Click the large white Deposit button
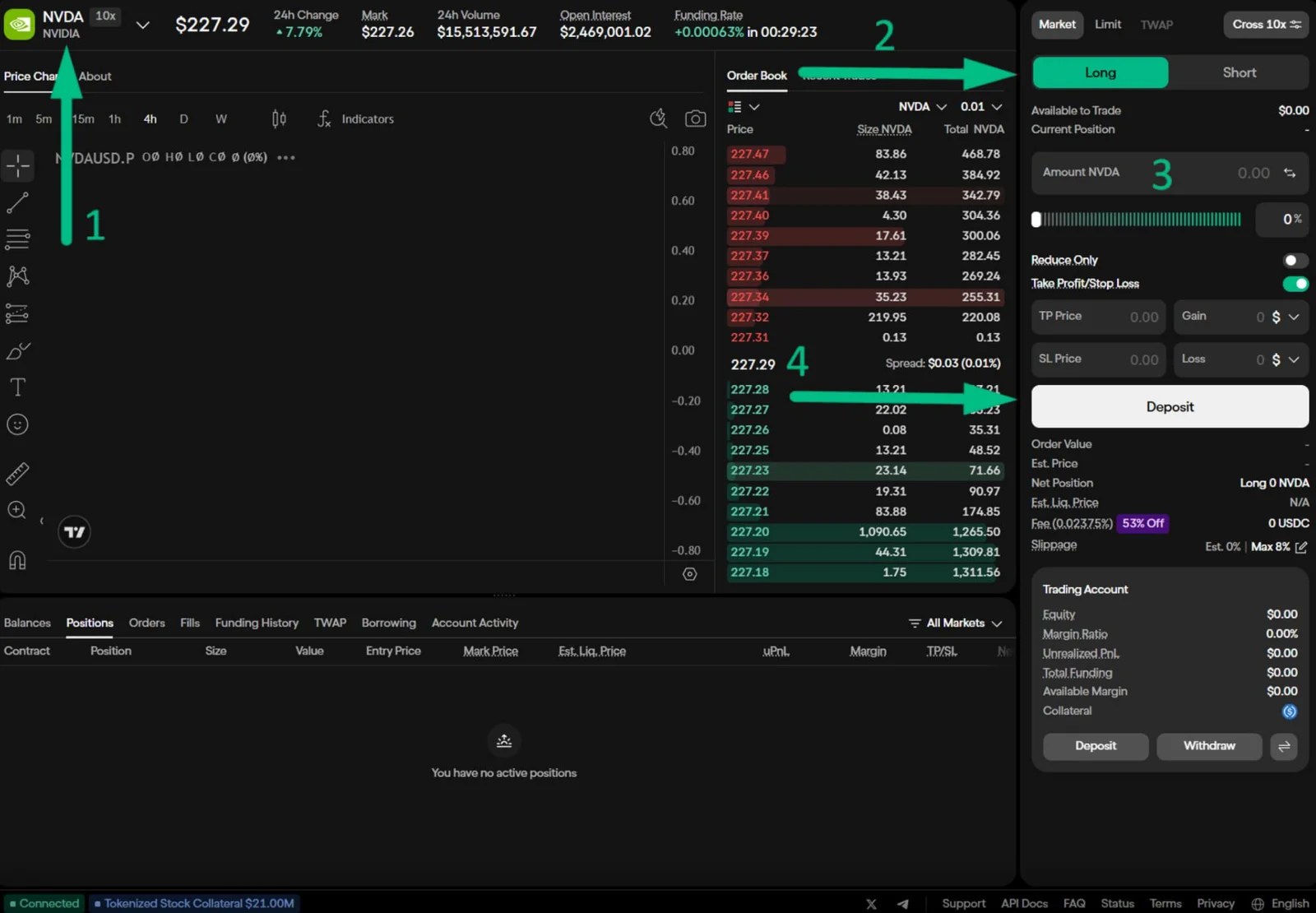This screenshot has width=1316, height=913. [x=1170, y=406]
